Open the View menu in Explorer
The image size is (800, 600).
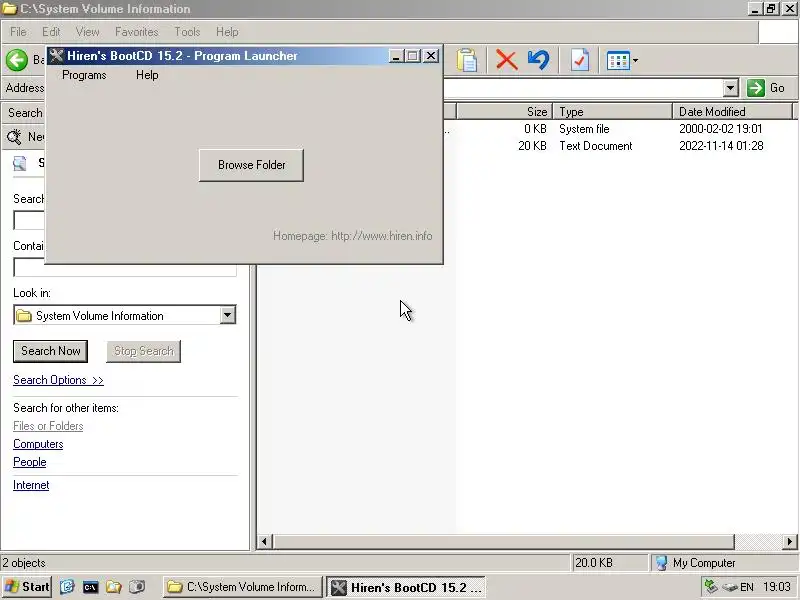[88, 32]
